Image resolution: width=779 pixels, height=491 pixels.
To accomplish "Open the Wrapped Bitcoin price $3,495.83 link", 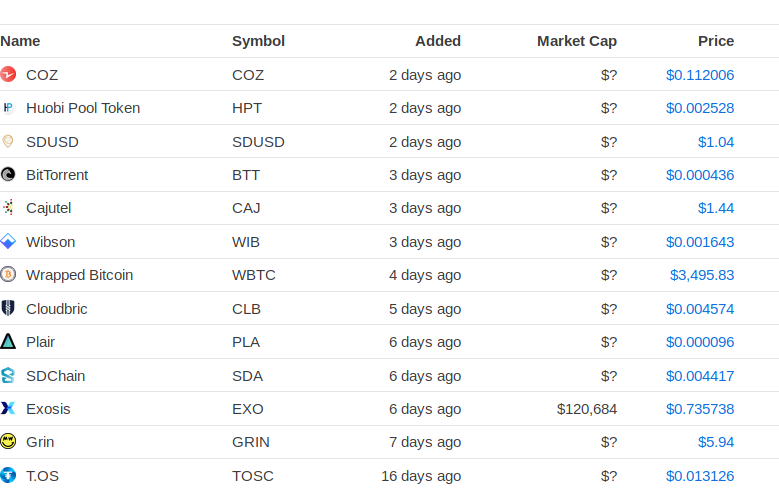I will [702, 275].
